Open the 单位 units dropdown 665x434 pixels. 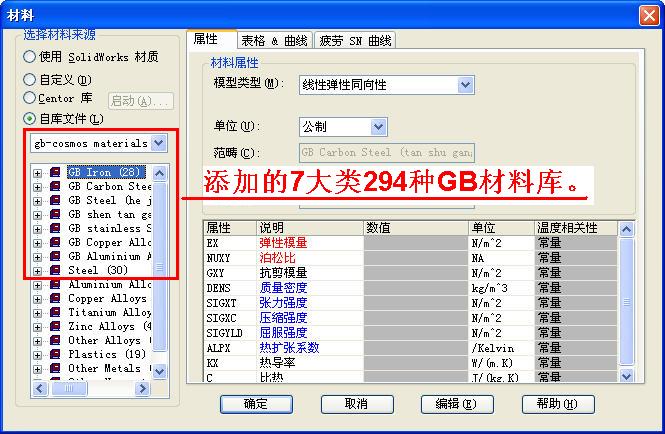pos(378,127)
